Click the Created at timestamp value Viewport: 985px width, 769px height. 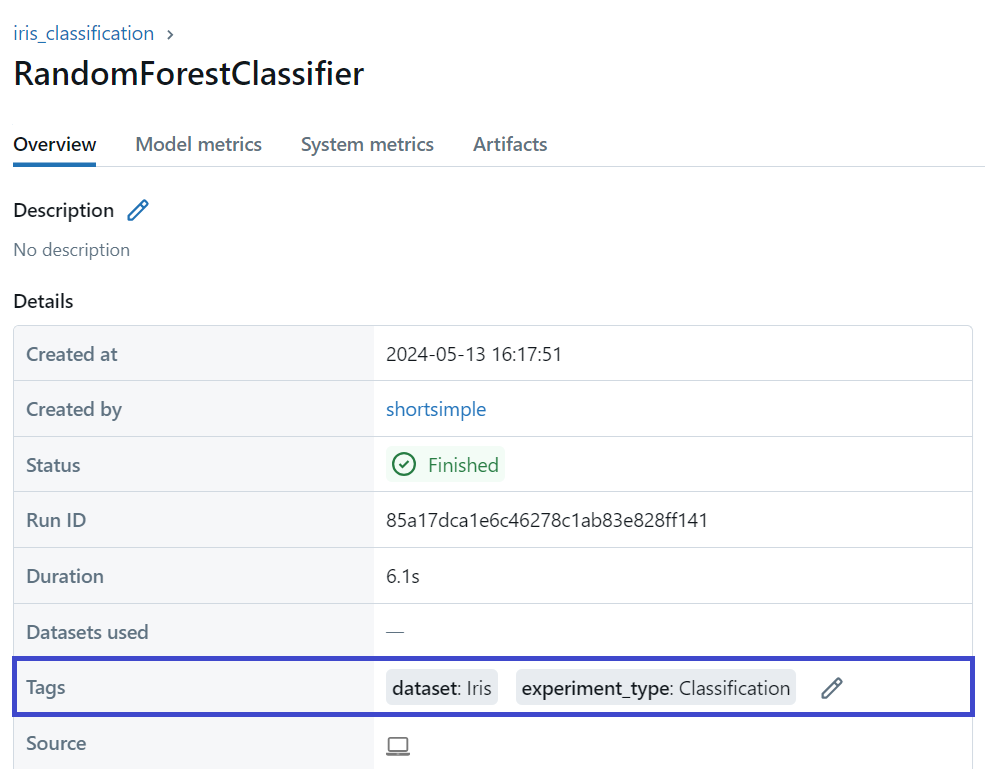[x=474, y=354]
